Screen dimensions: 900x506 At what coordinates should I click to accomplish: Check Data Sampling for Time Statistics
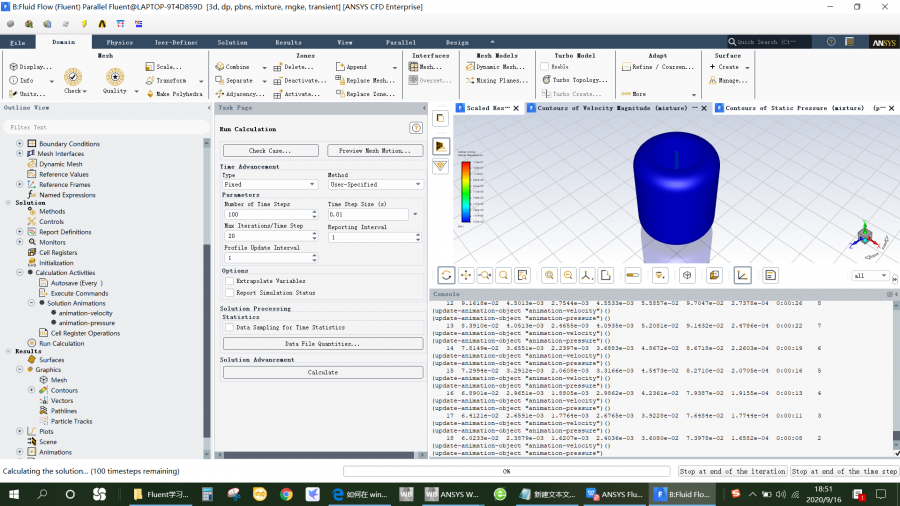(229, 327)
